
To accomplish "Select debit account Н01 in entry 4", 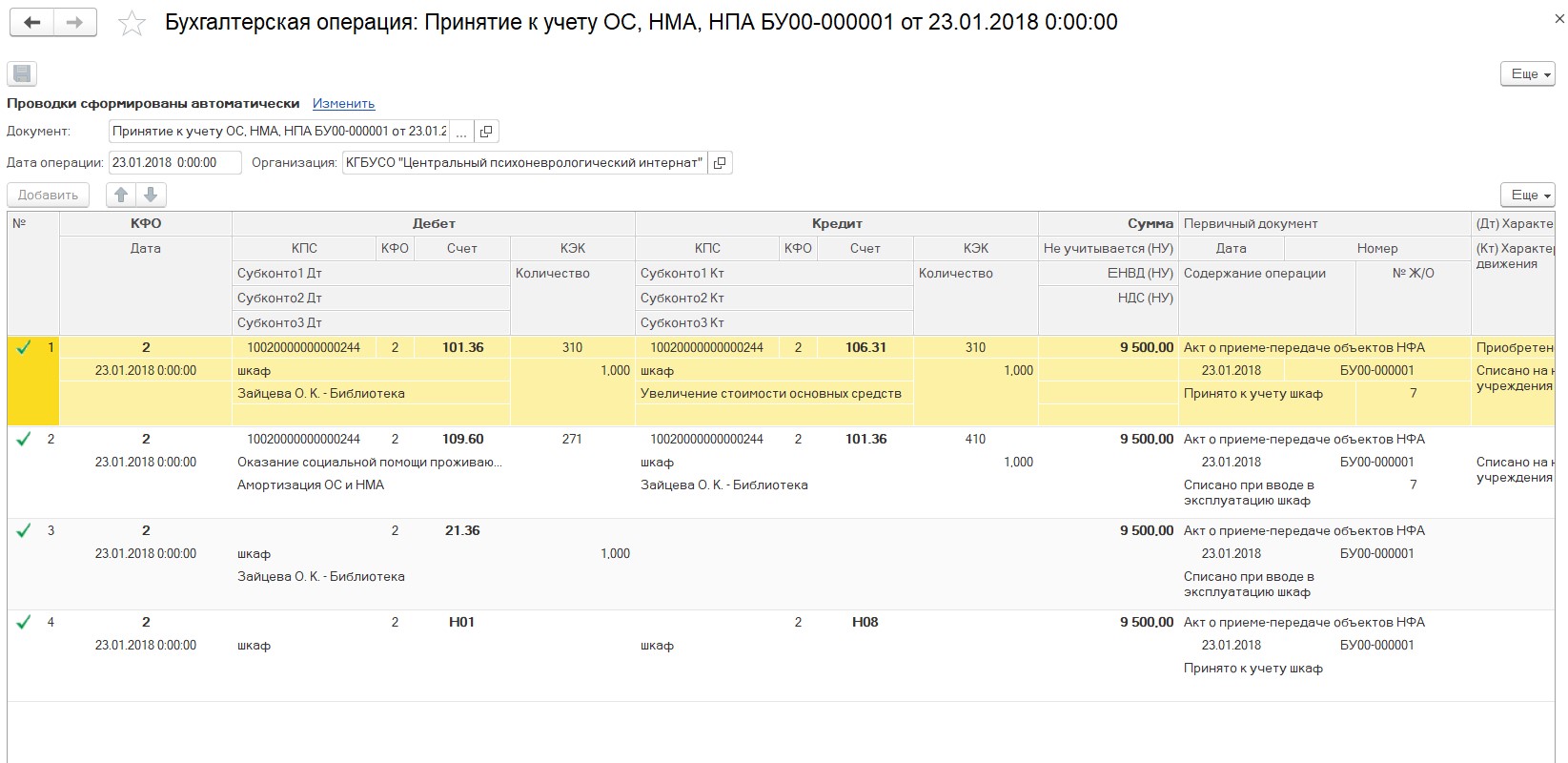I will (462, 622).
